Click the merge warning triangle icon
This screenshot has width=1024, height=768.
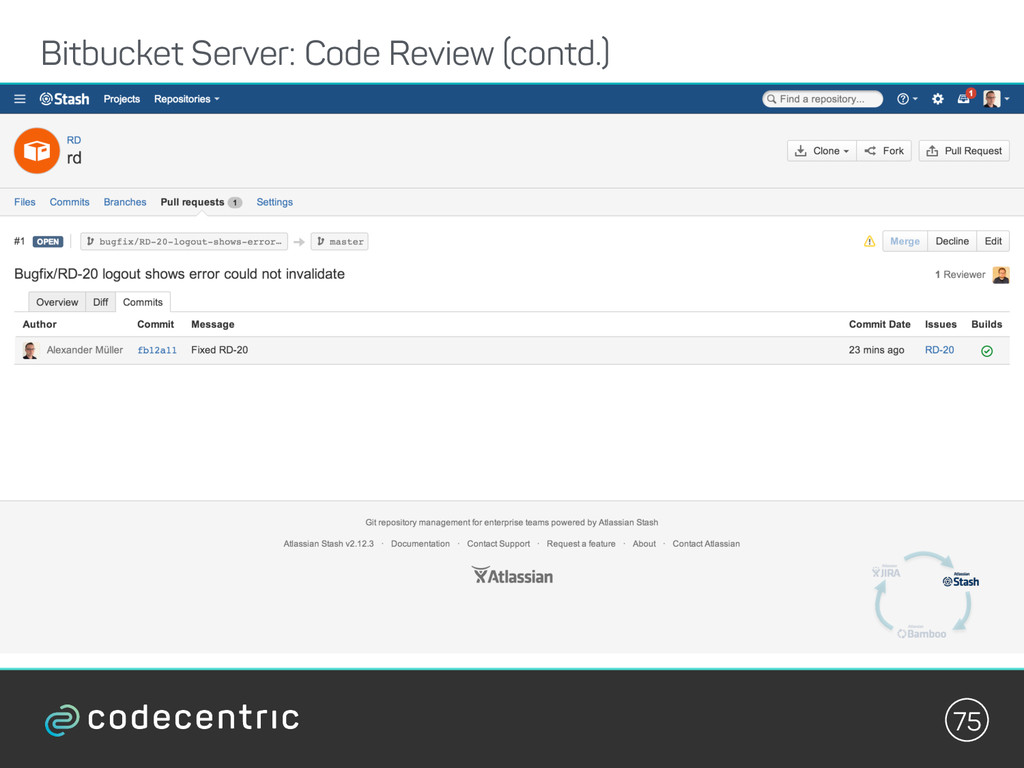[x=869, y=242]
